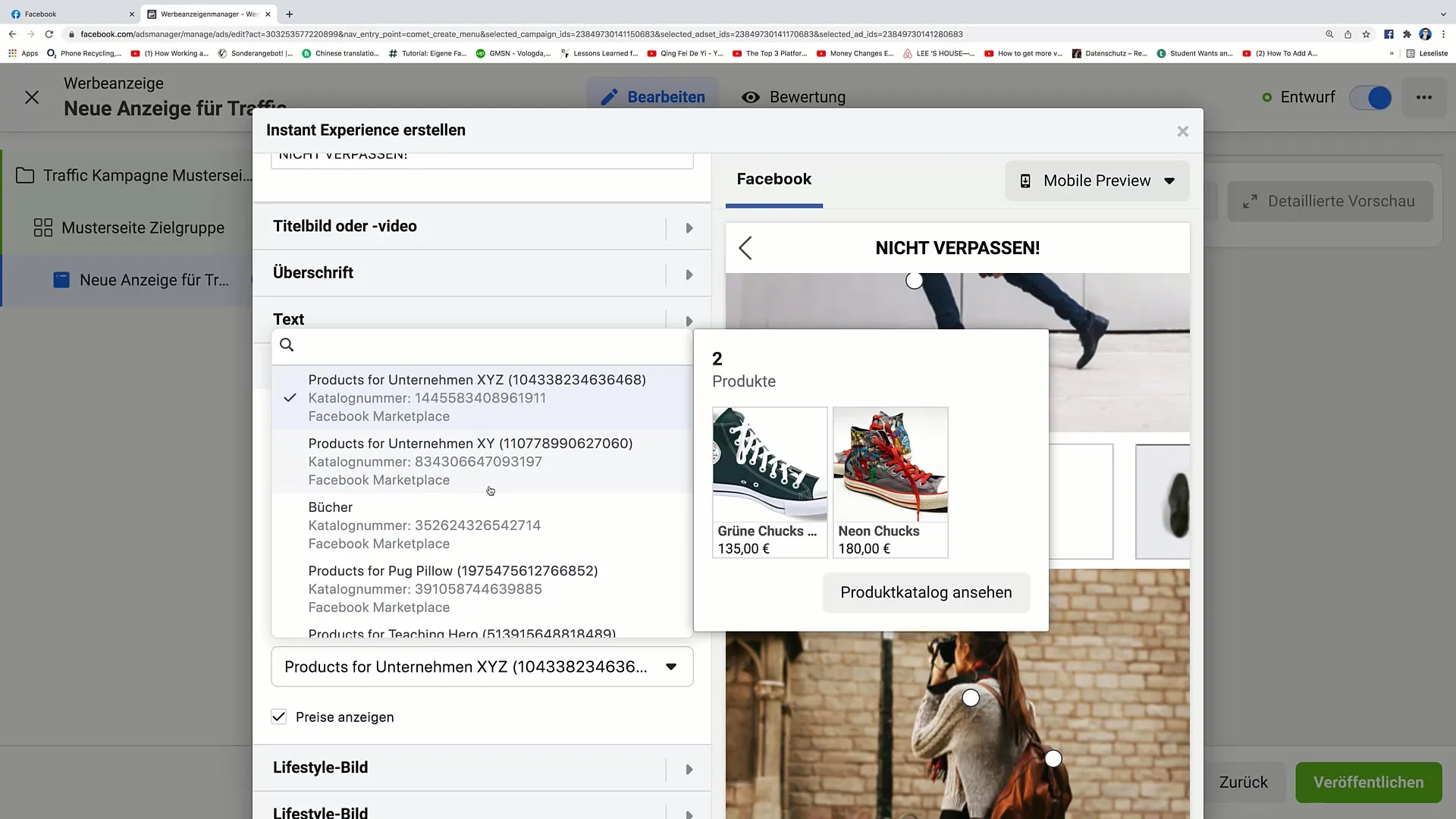Open a new browser tab with plus
The image size is (1456, 819).
289,14
